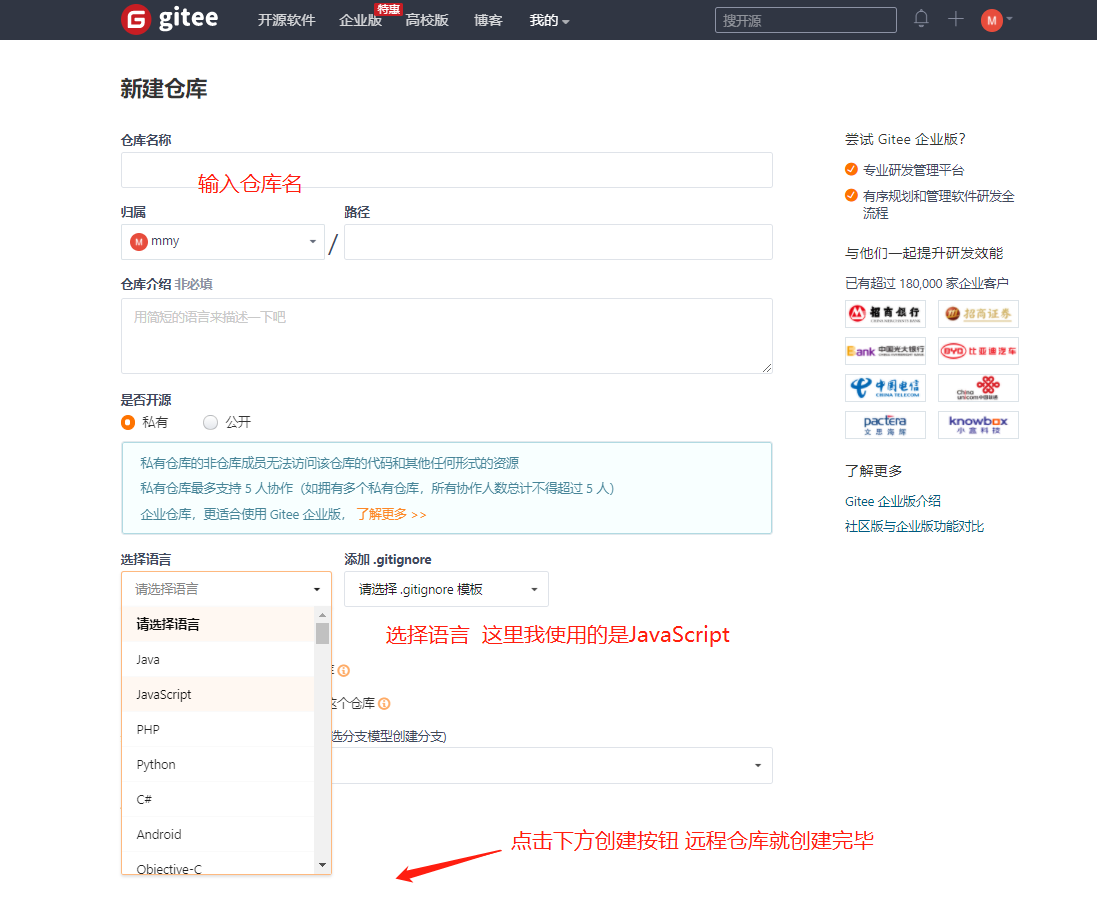Click the 特惠 badge above 企业版
Viewport: 1097px width, 902px height.
[x=388, y=8]
